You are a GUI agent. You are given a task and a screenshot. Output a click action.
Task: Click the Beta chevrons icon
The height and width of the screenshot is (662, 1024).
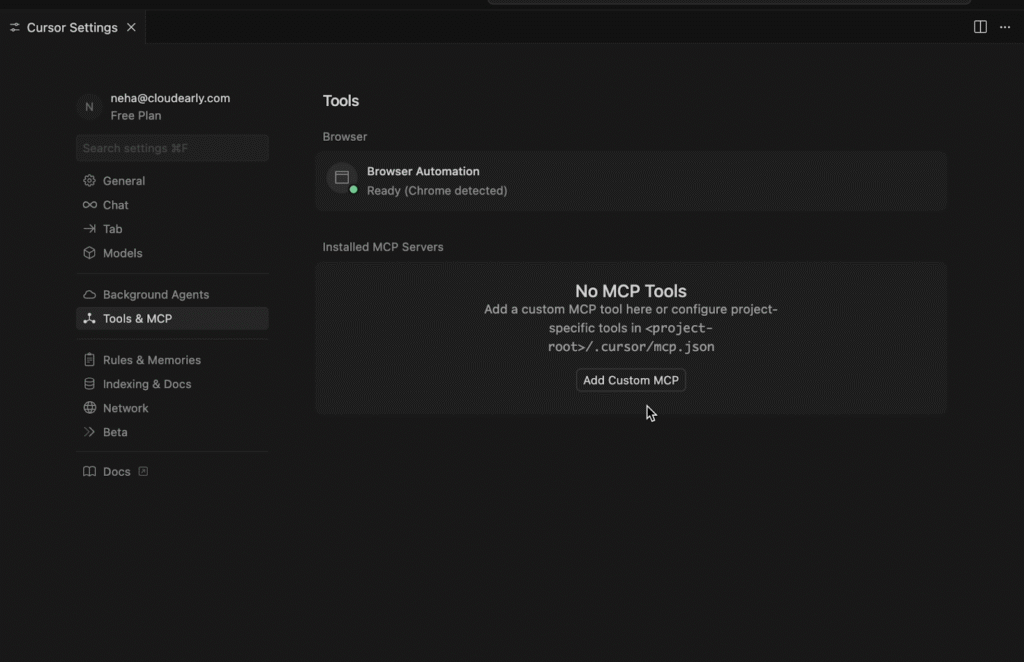(x=90, y=432)
